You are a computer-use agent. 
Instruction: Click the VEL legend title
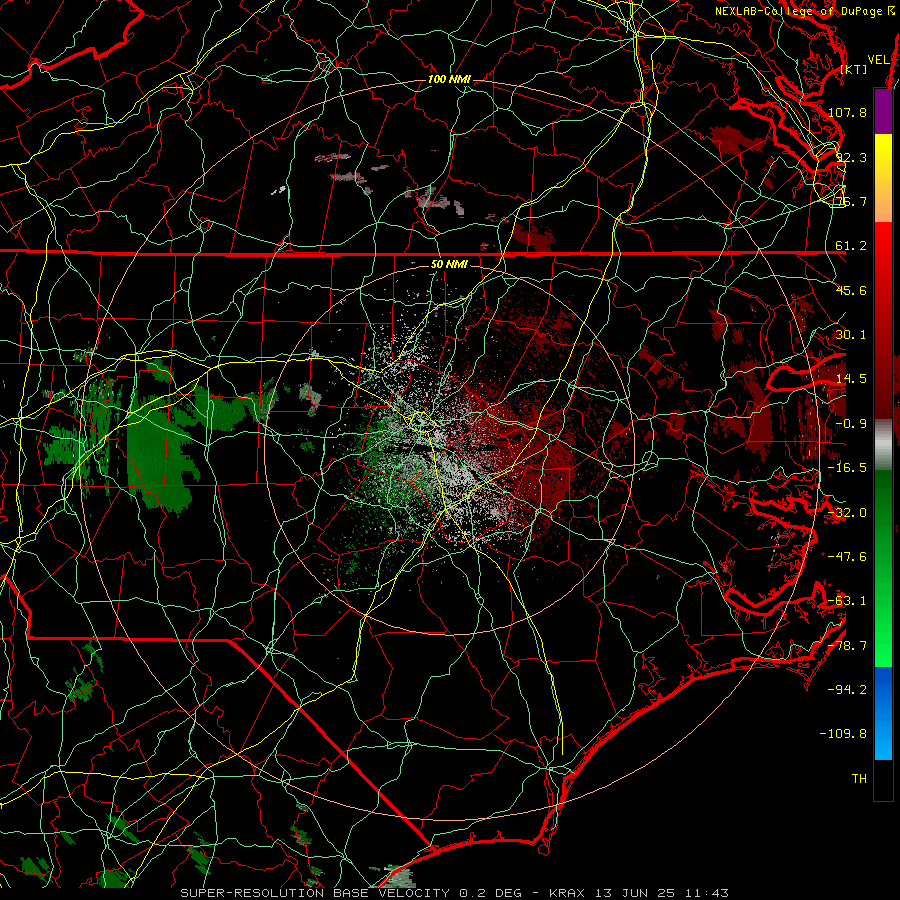point(878,60)
